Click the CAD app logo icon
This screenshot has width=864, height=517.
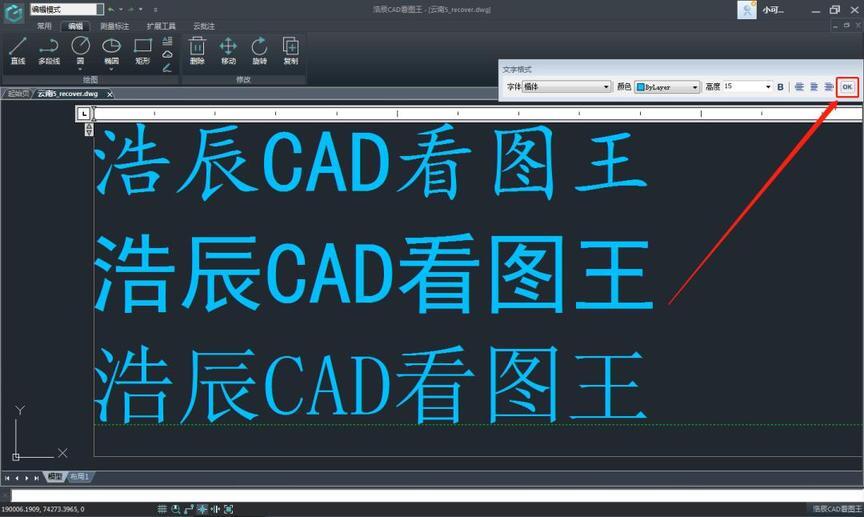tap(13, 12)
